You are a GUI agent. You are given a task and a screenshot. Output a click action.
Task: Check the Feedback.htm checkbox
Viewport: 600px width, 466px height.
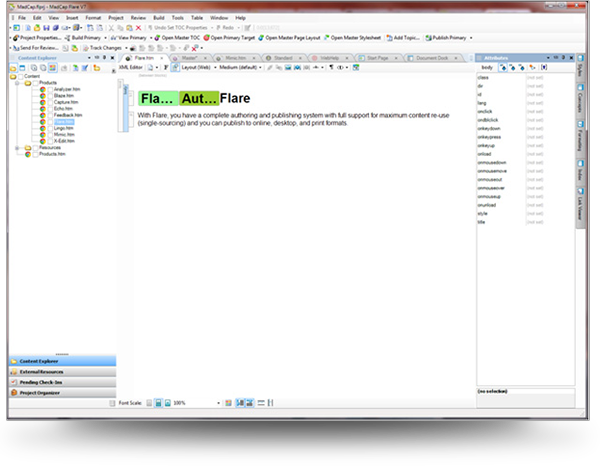50,115
